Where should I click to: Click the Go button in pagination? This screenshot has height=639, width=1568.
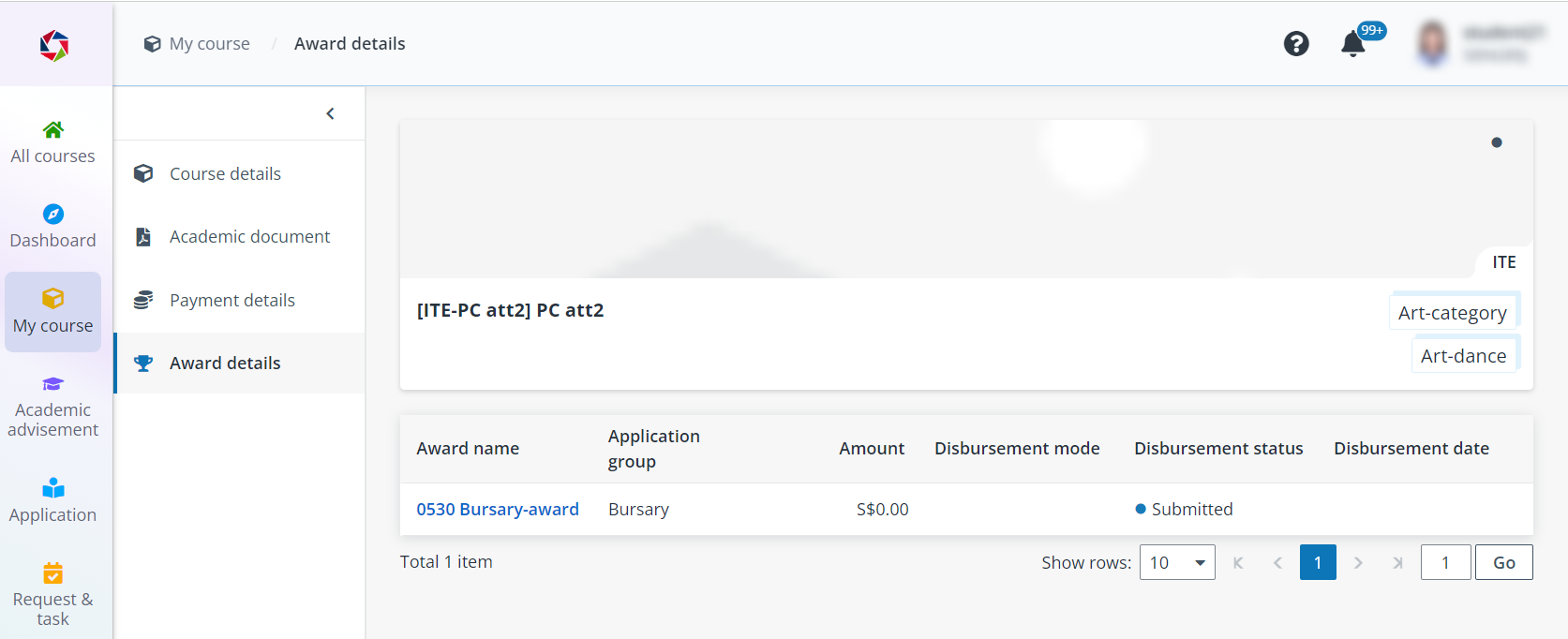pyautogui.click(x=1503, y=562)
